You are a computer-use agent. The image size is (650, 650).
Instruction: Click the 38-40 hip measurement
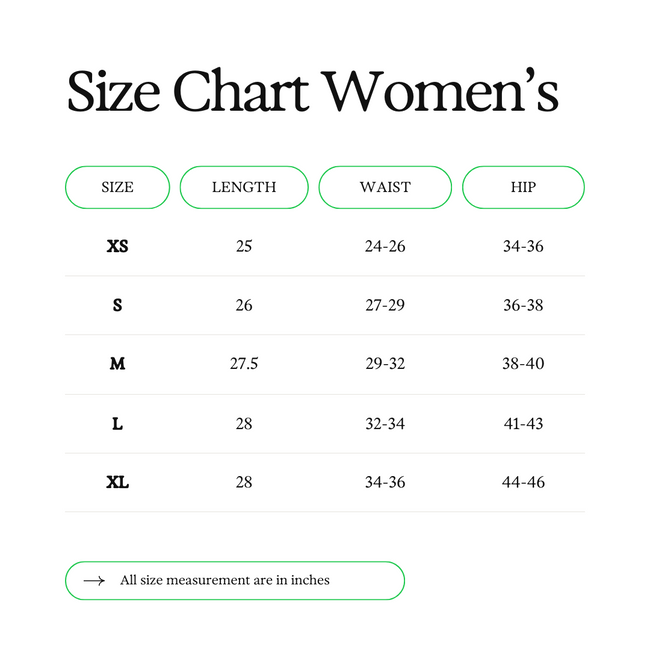pos(523,364)
